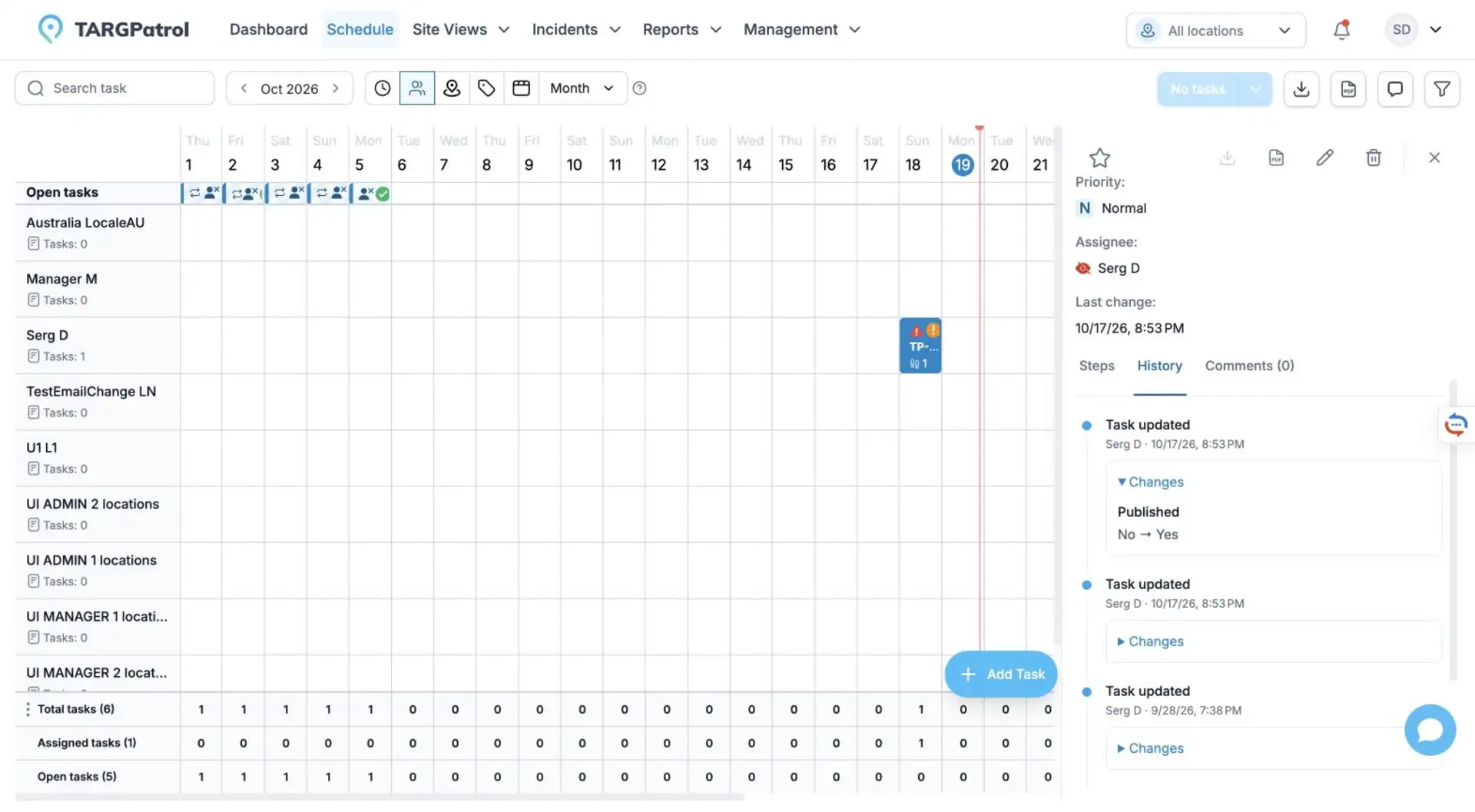Click the Add Task button
This screenshot has width=1475, height=812.
[1001, 674]
